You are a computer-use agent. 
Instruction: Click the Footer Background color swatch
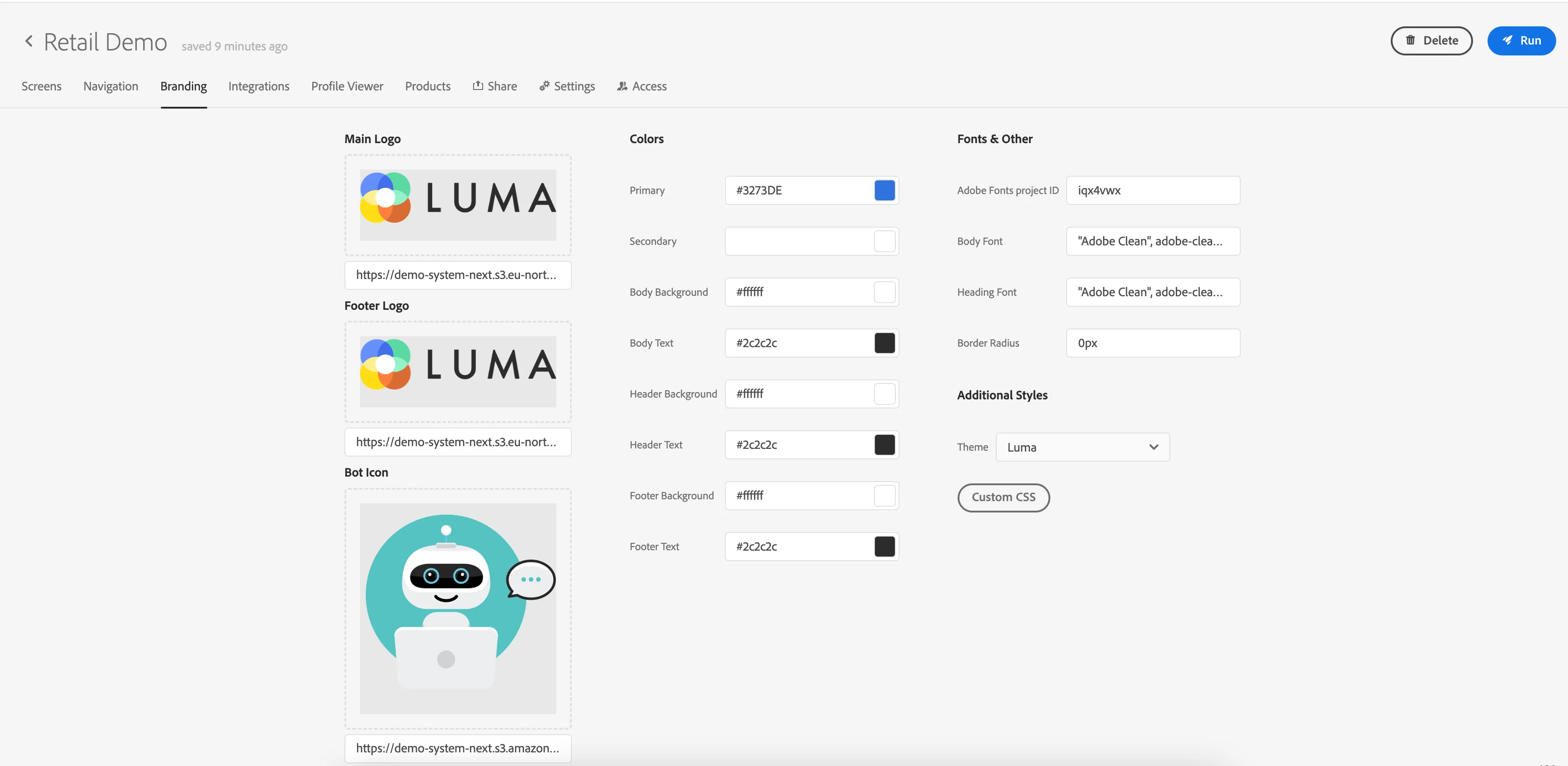pyautogui.click(x=884, y=496)
